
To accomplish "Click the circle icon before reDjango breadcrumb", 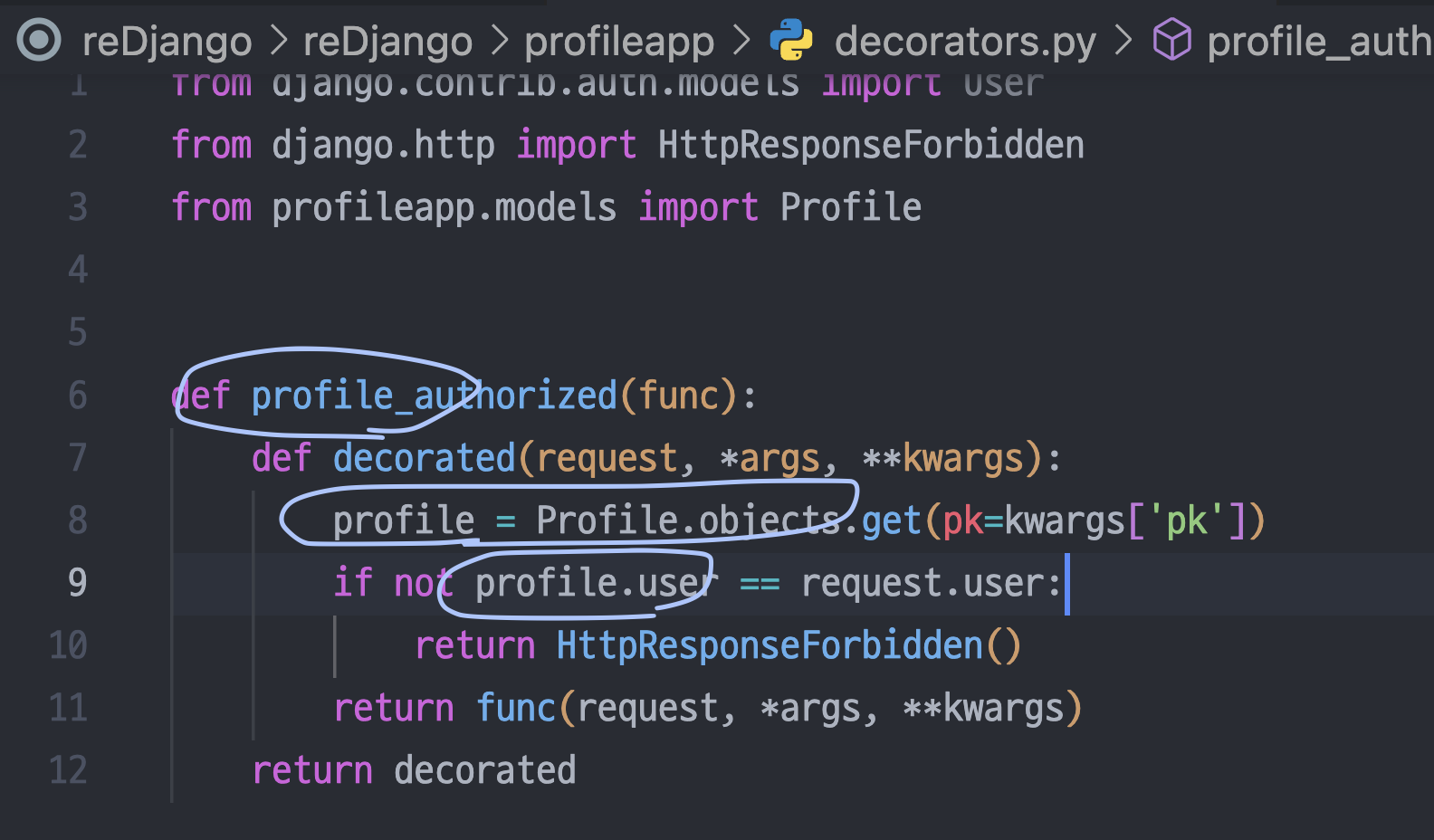I will [39, 40].
